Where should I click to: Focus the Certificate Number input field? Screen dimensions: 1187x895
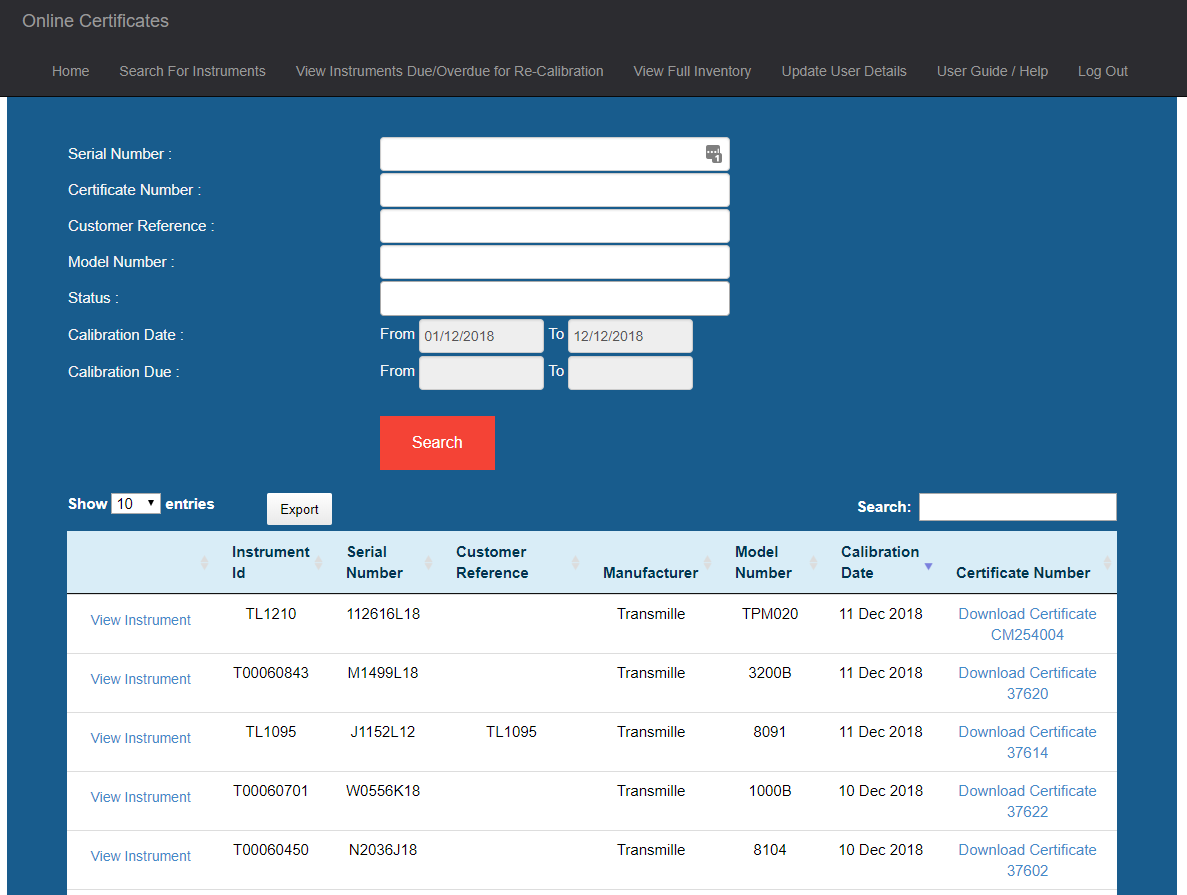555,190
